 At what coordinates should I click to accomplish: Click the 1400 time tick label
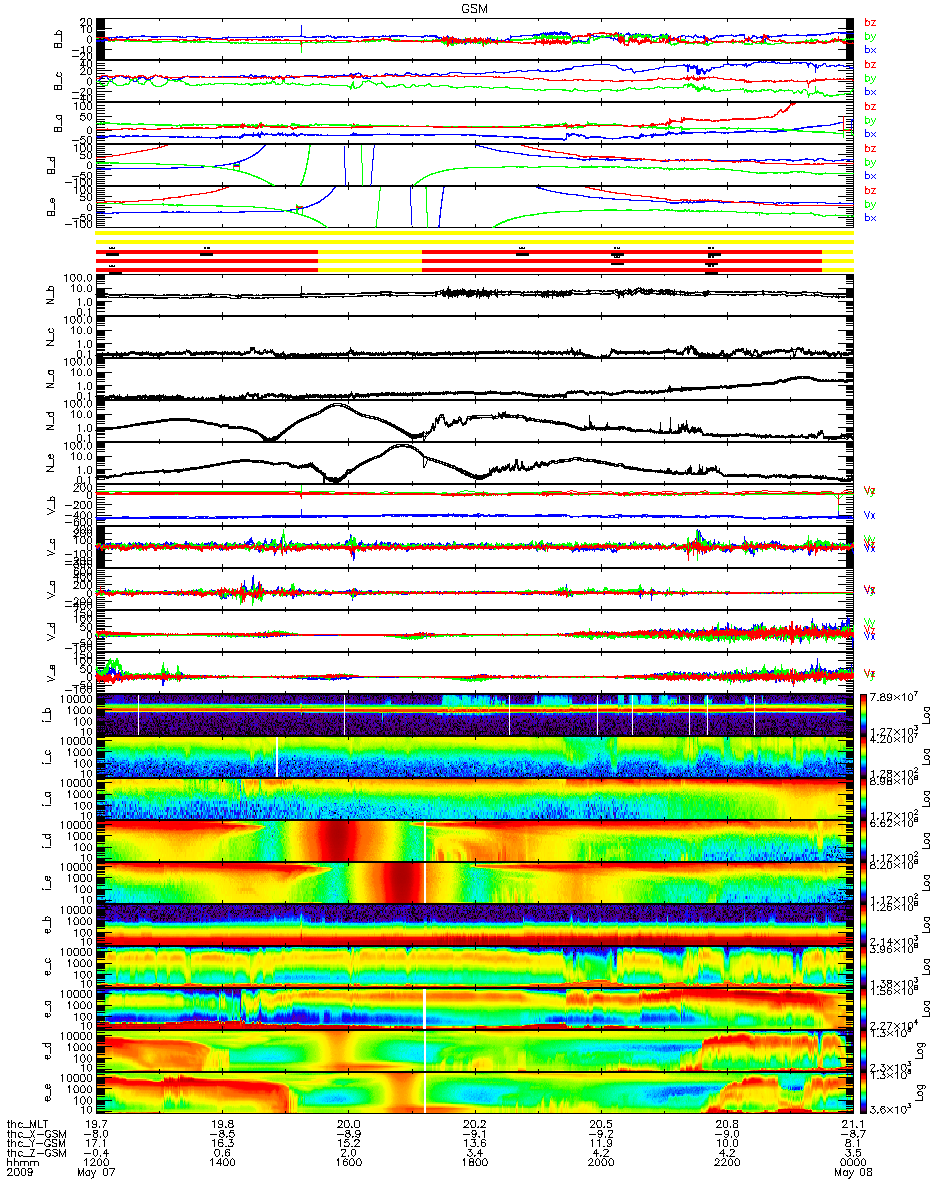click(x=223, y=1164)
